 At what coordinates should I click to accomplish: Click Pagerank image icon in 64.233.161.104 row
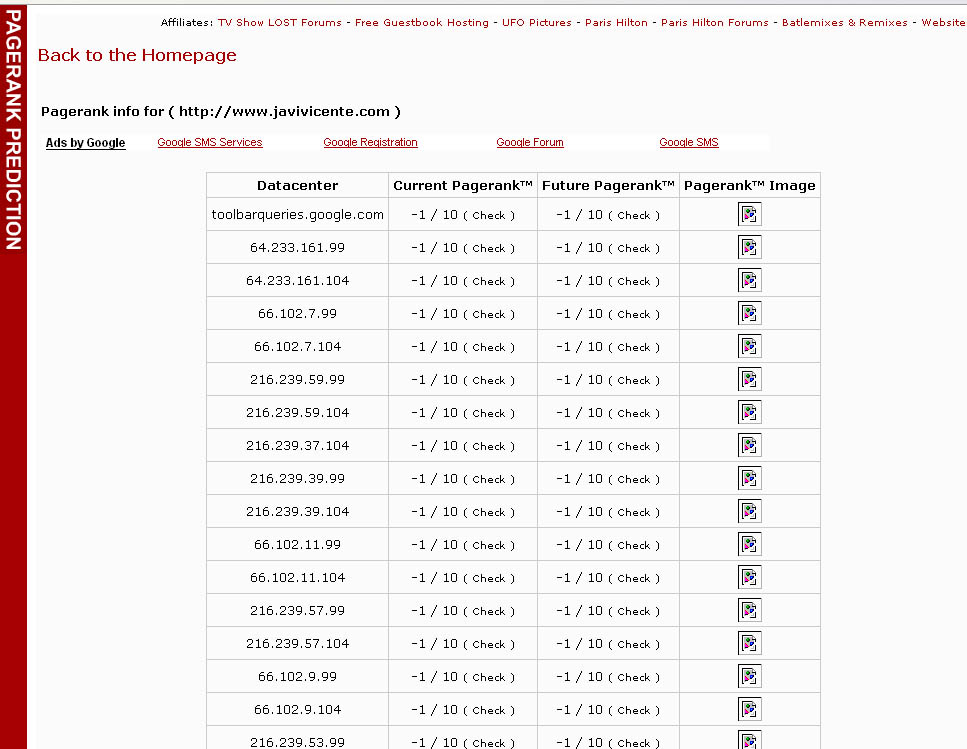749,280
